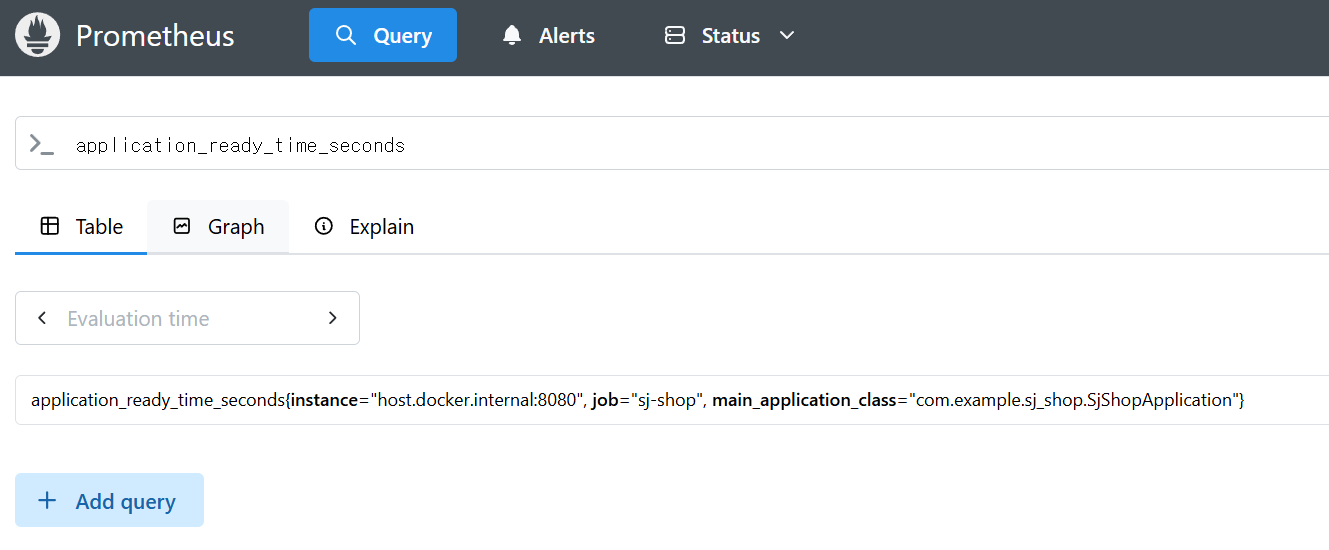Click the terminal prompt icon in query box

click(41, 144)
